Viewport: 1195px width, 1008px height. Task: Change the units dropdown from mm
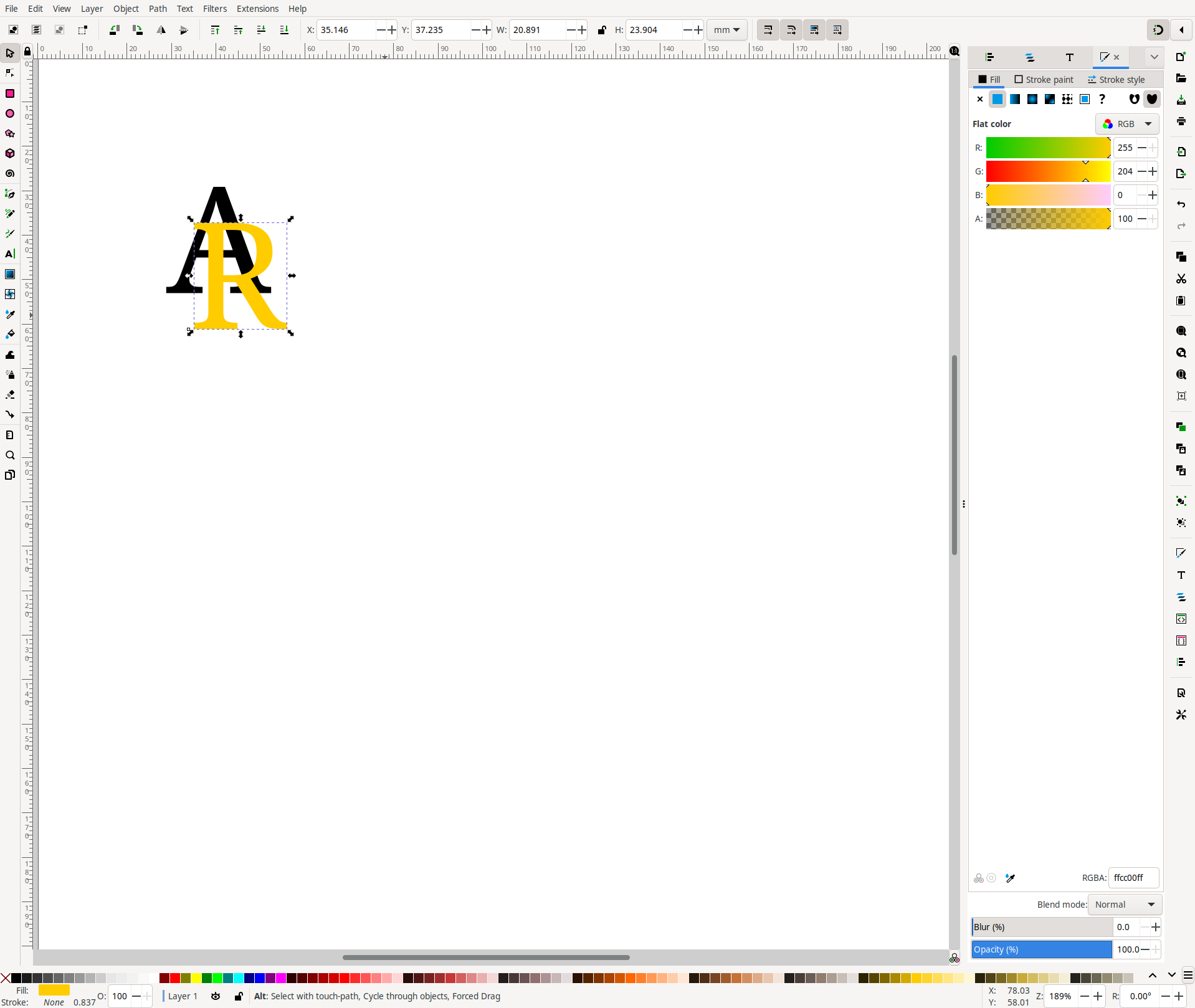coord(726,29)
